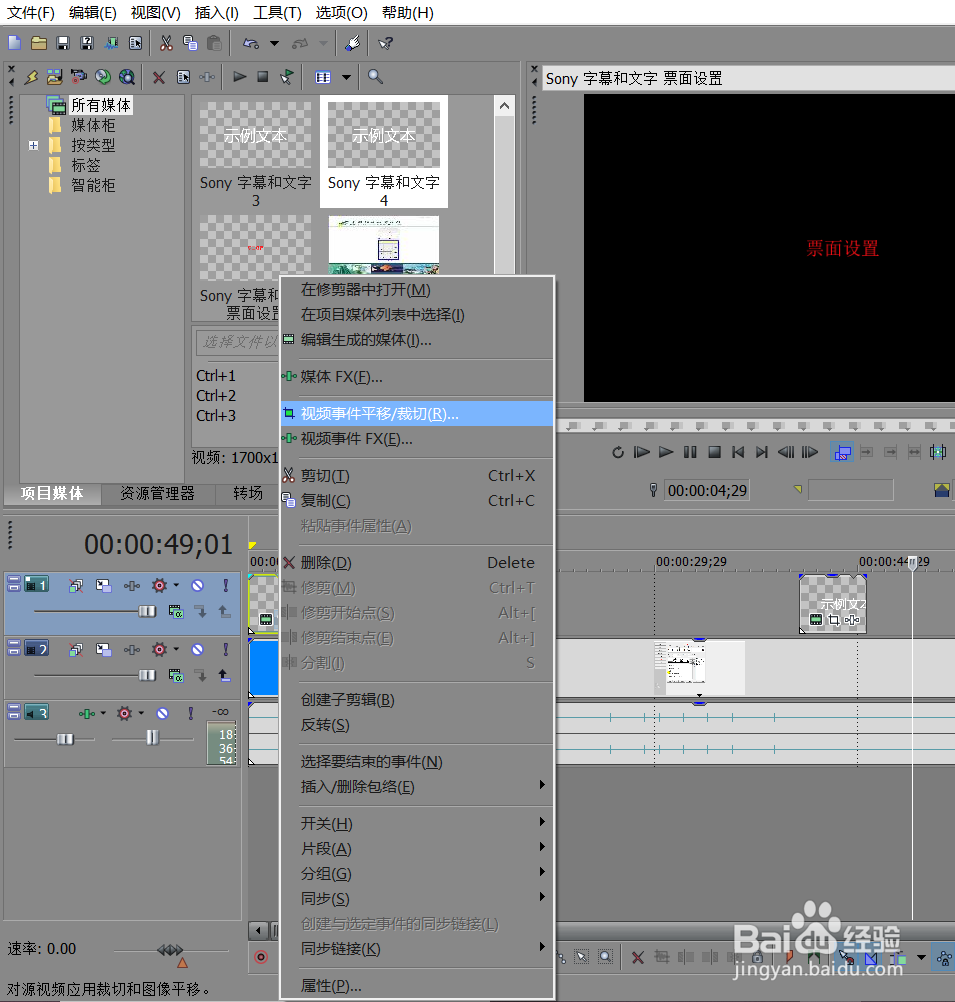Click the magnifier Search Media icon
Screen dimensions: 955x1002
(x=375, y=77)
